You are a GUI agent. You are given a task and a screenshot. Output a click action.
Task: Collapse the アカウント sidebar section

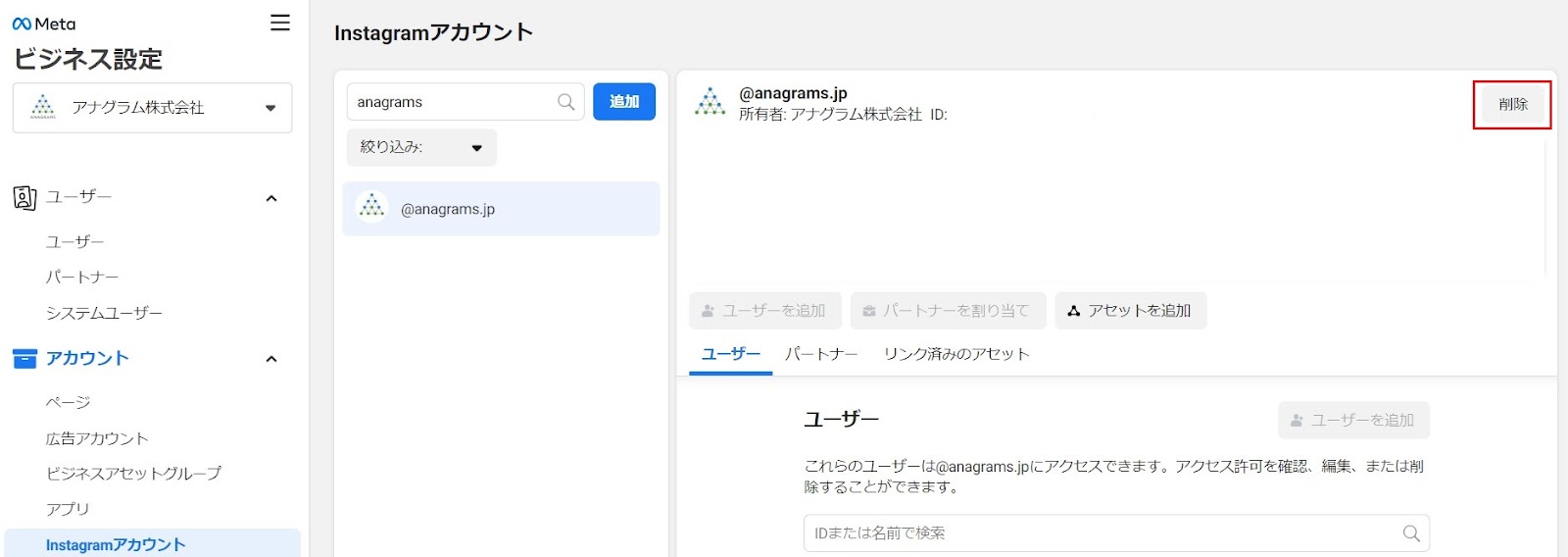271,359
